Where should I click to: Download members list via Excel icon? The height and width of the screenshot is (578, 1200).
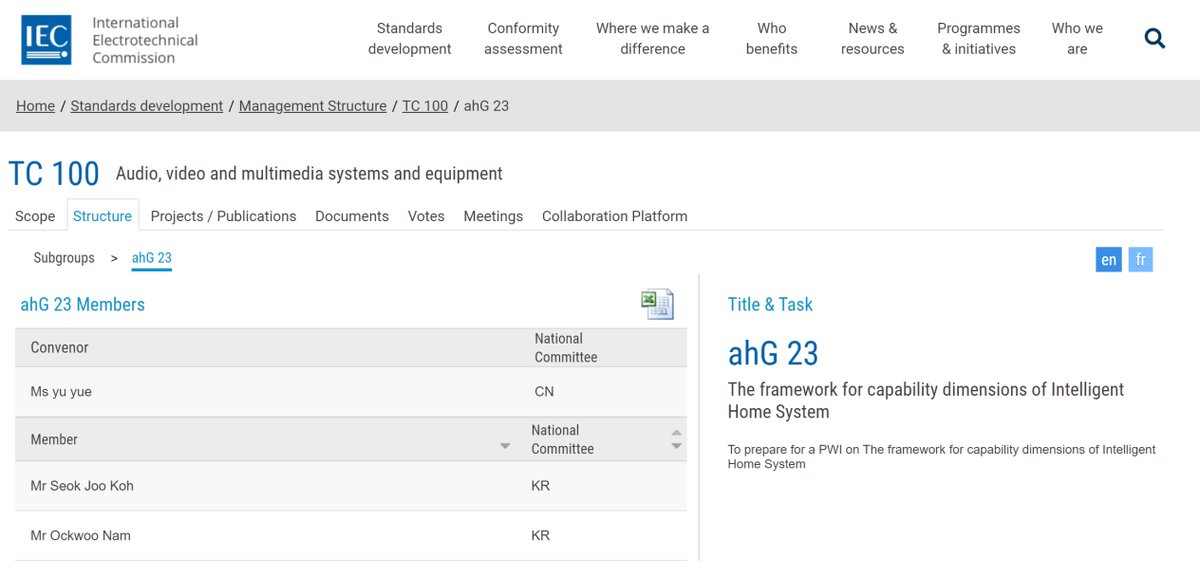[x=657, y=304]
